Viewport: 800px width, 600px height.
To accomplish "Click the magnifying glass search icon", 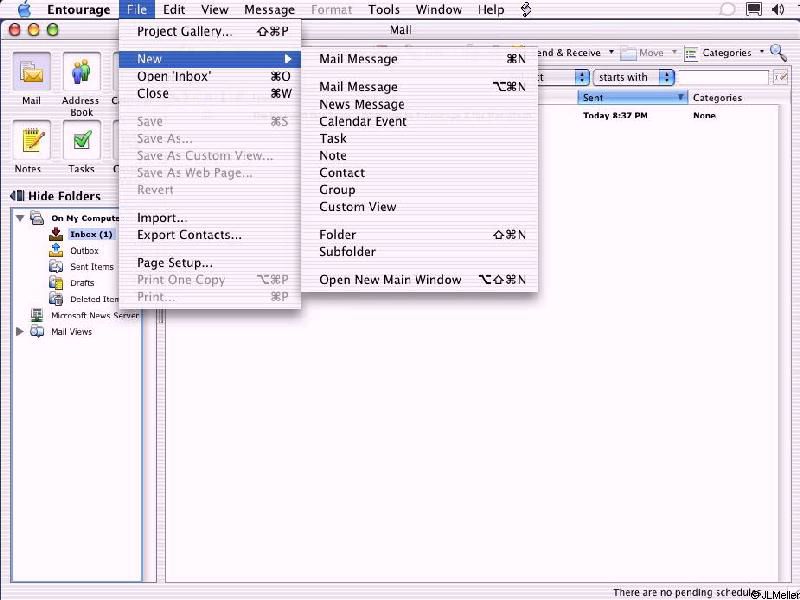I will pyautogui.click(x=778, y=52).
